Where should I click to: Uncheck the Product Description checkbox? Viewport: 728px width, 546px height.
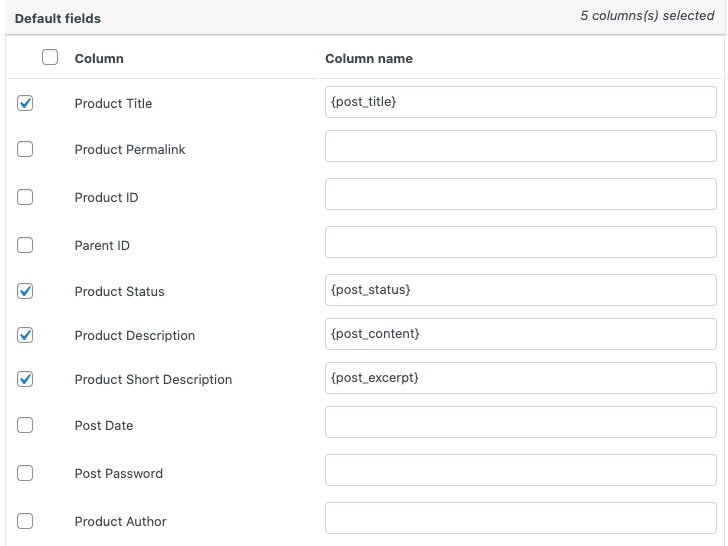coord(26,335)
